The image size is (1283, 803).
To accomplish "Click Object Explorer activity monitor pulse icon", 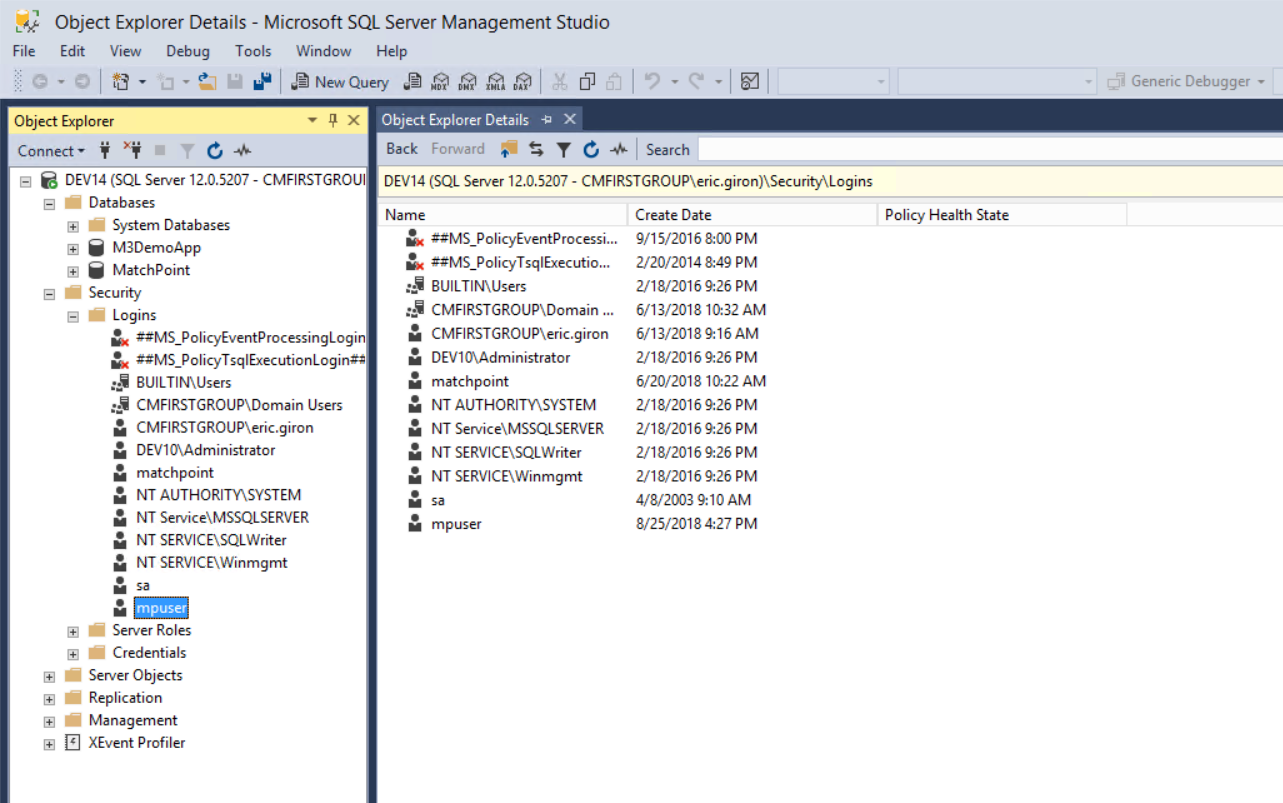I will coord(242,151).
